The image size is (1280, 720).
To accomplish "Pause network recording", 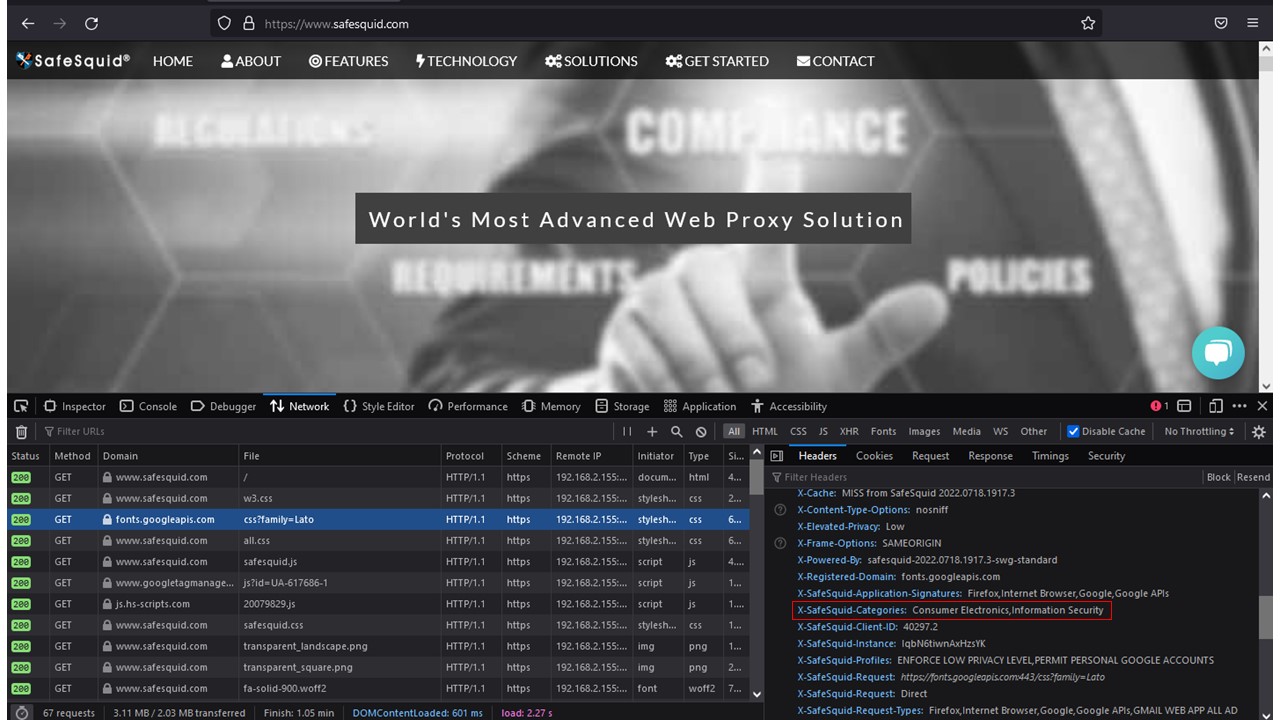I will (x=627, y=432).
